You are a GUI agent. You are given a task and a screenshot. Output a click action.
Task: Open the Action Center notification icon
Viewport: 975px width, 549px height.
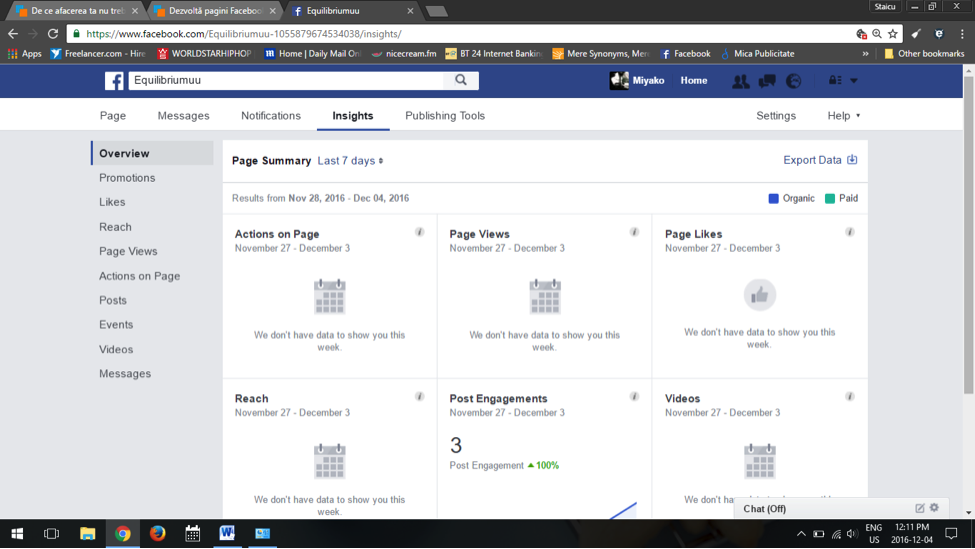point(951,533)
